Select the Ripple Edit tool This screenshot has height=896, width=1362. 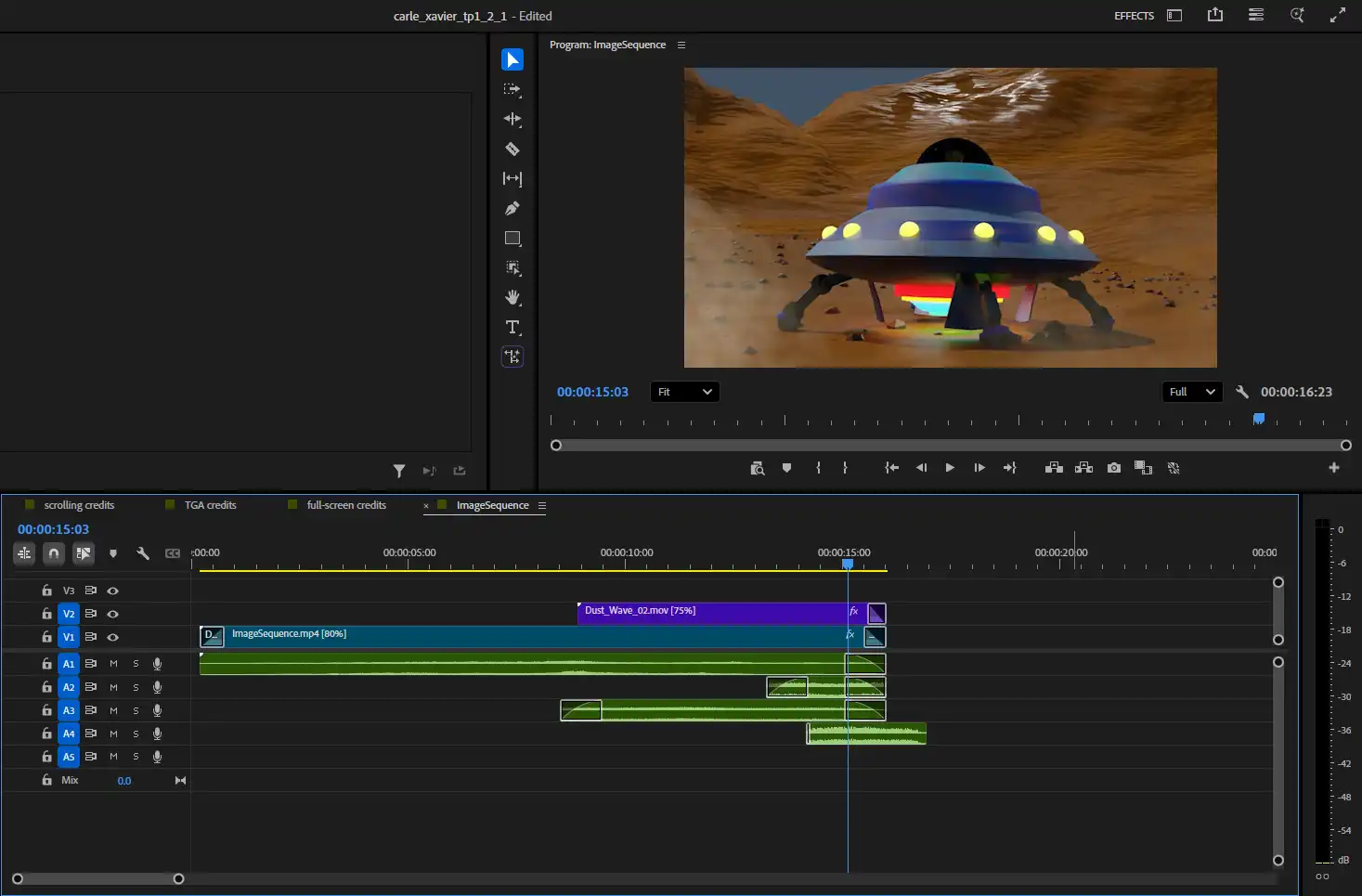coord(512,119)
